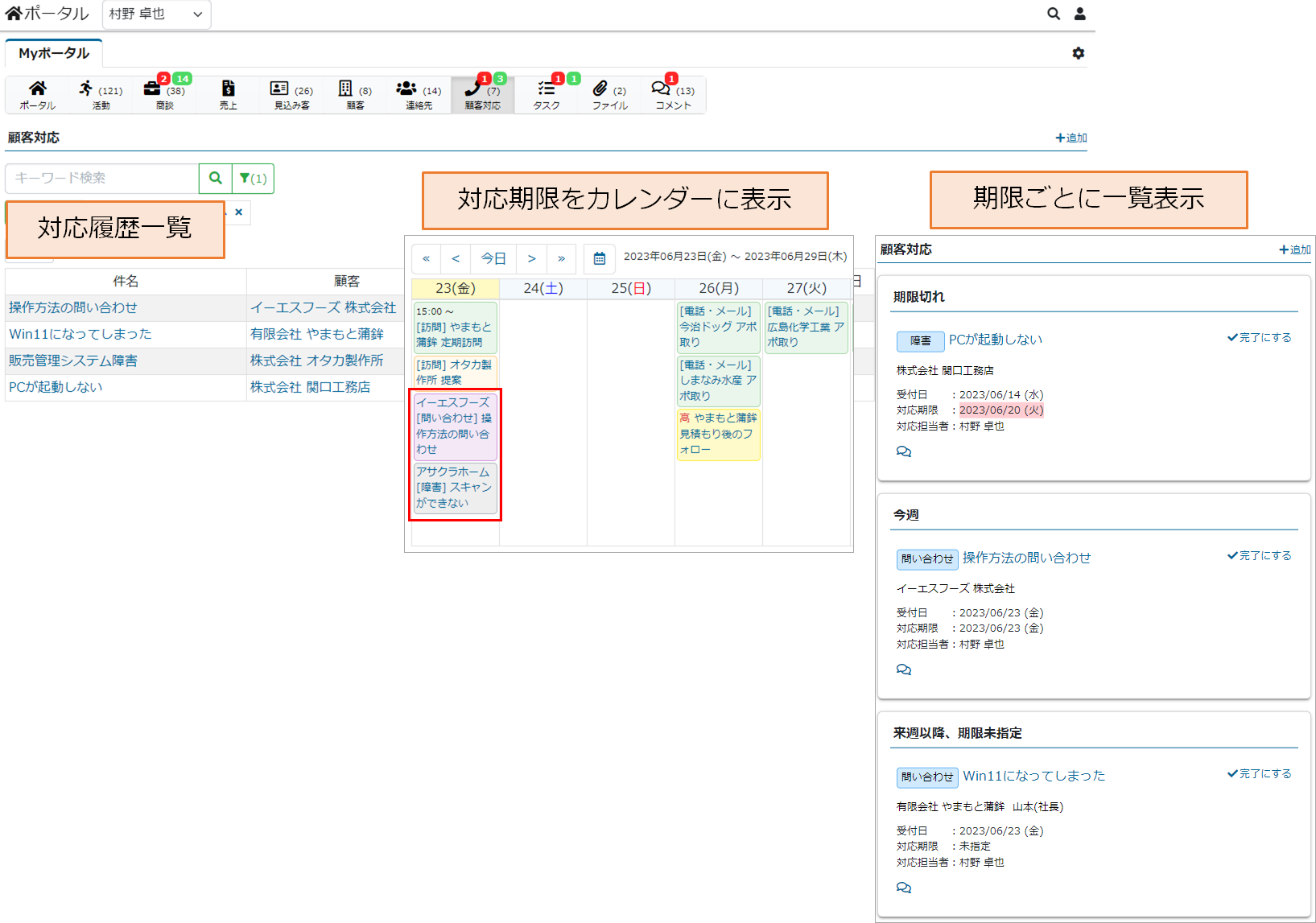1316x923 pixels.
Task: Open 操作方法の問い合わせ title in 今週 card
Action: pos(1027,558)
